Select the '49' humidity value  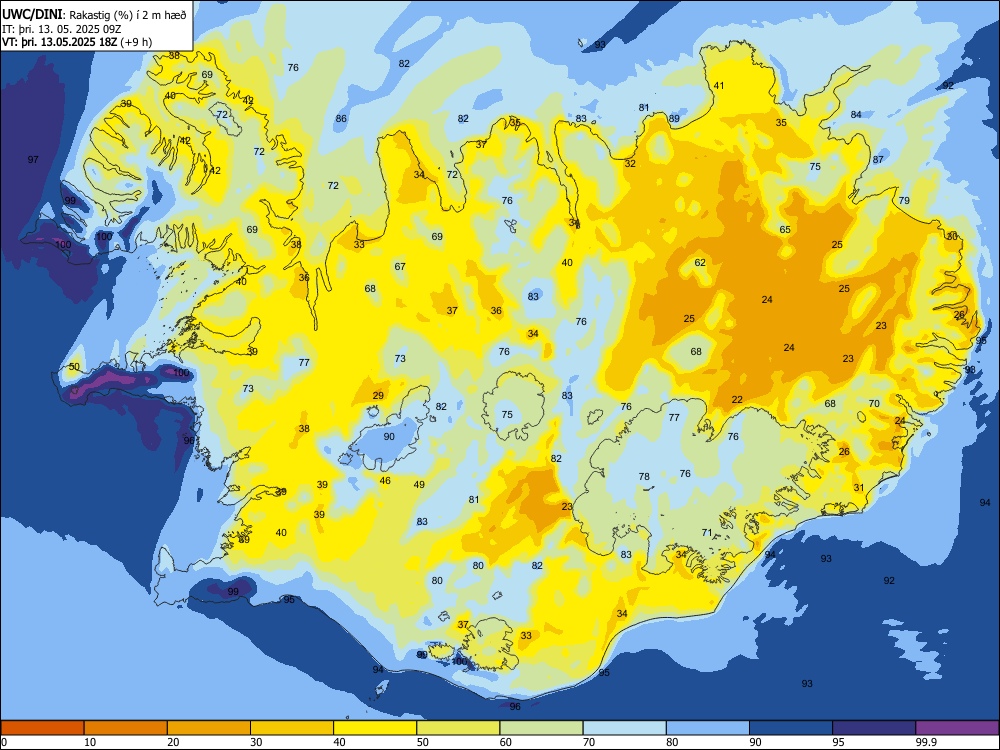click(419, 484)
